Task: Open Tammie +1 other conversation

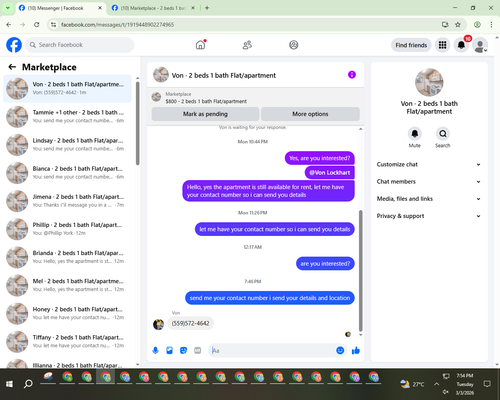Action: coord(67,117)
